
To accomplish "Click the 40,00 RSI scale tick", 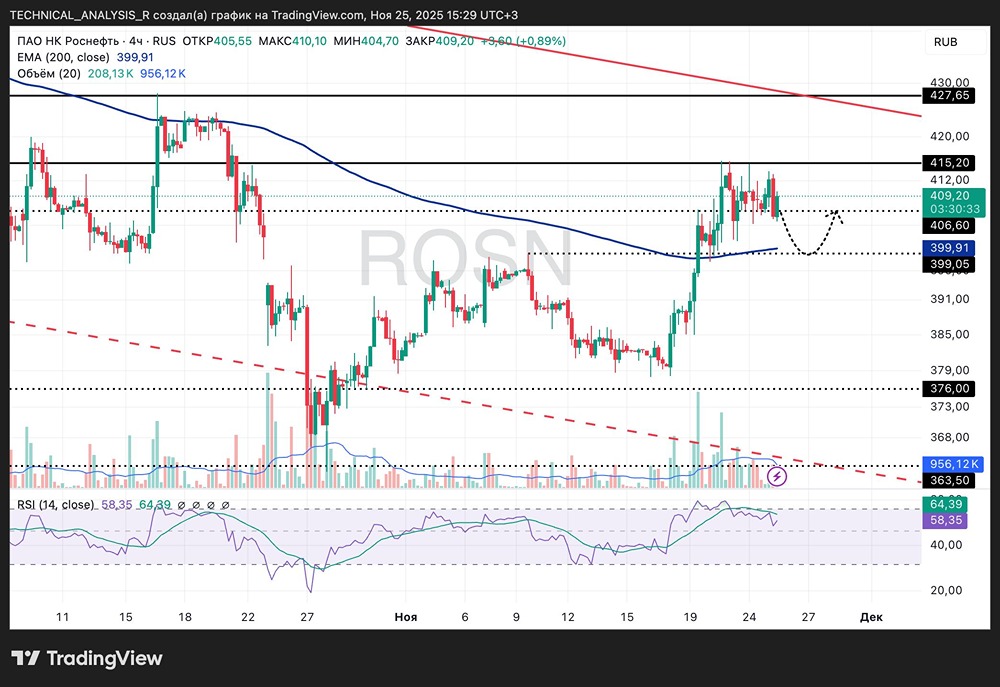I will point(946,545).
